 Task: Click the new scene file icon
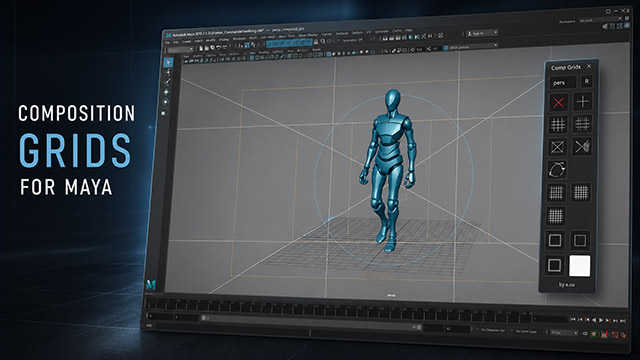click(201, 48)
